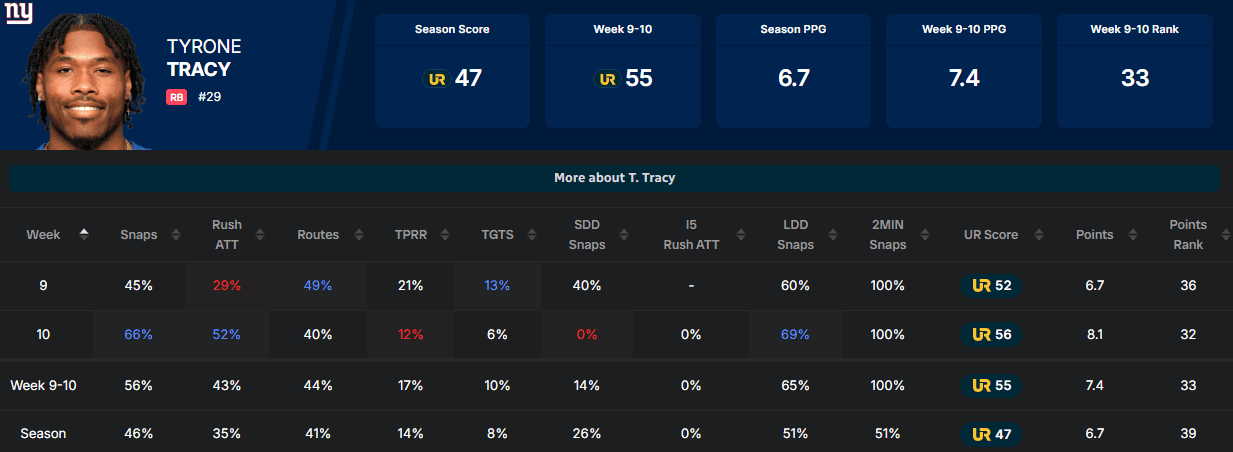Sort table by the Week column
1233x452 pixels.
(x=84, y=235)
